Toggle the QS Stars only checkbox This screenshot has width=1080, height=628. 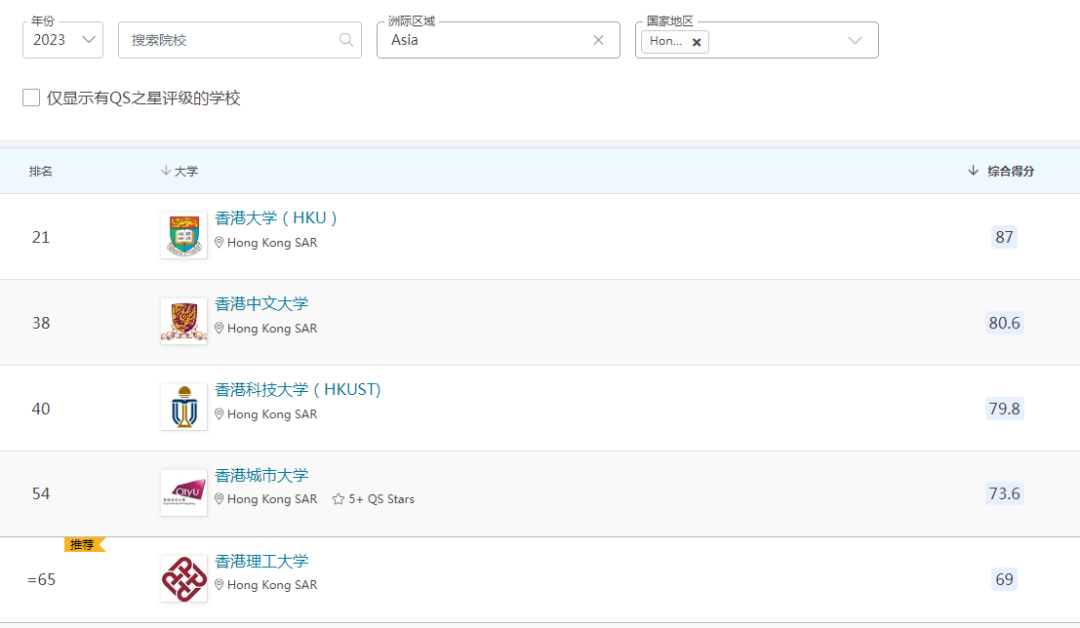click(31, 98)
